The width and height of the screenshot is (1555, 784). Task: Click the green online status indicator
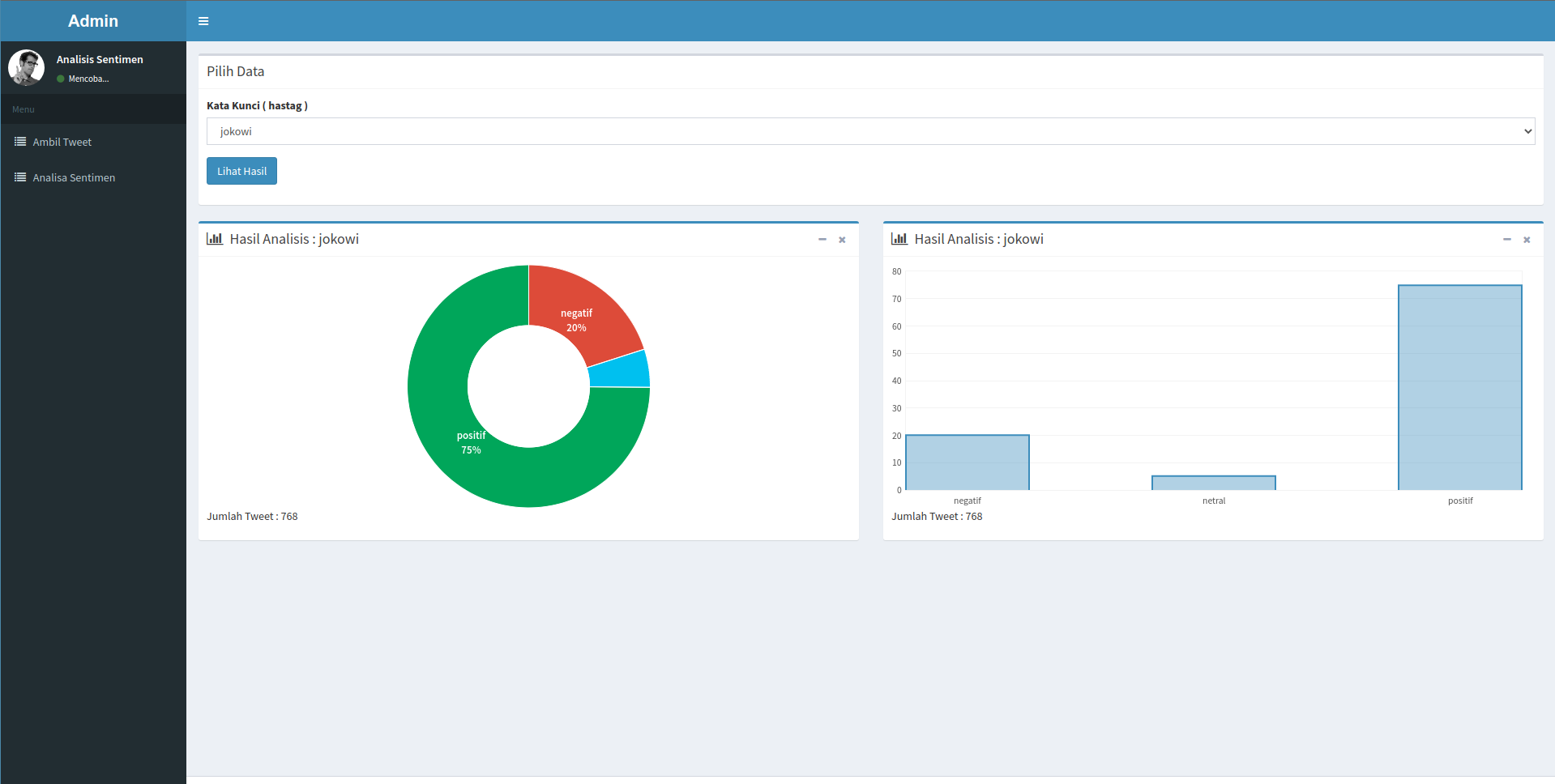tap(61, 79)
